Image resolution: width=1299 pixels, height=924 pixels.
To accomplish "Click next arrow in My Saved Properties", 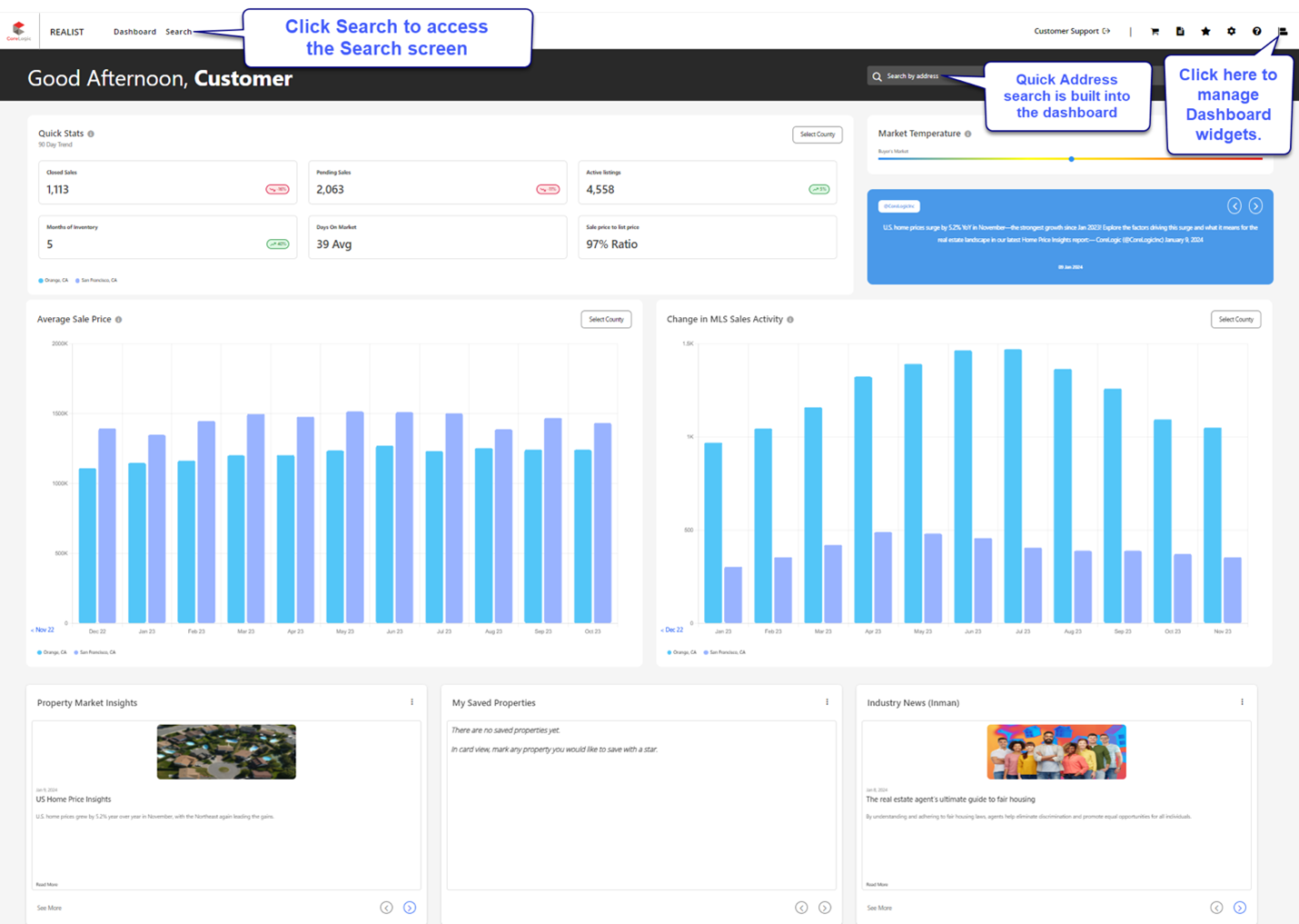I will coord(825,908).
